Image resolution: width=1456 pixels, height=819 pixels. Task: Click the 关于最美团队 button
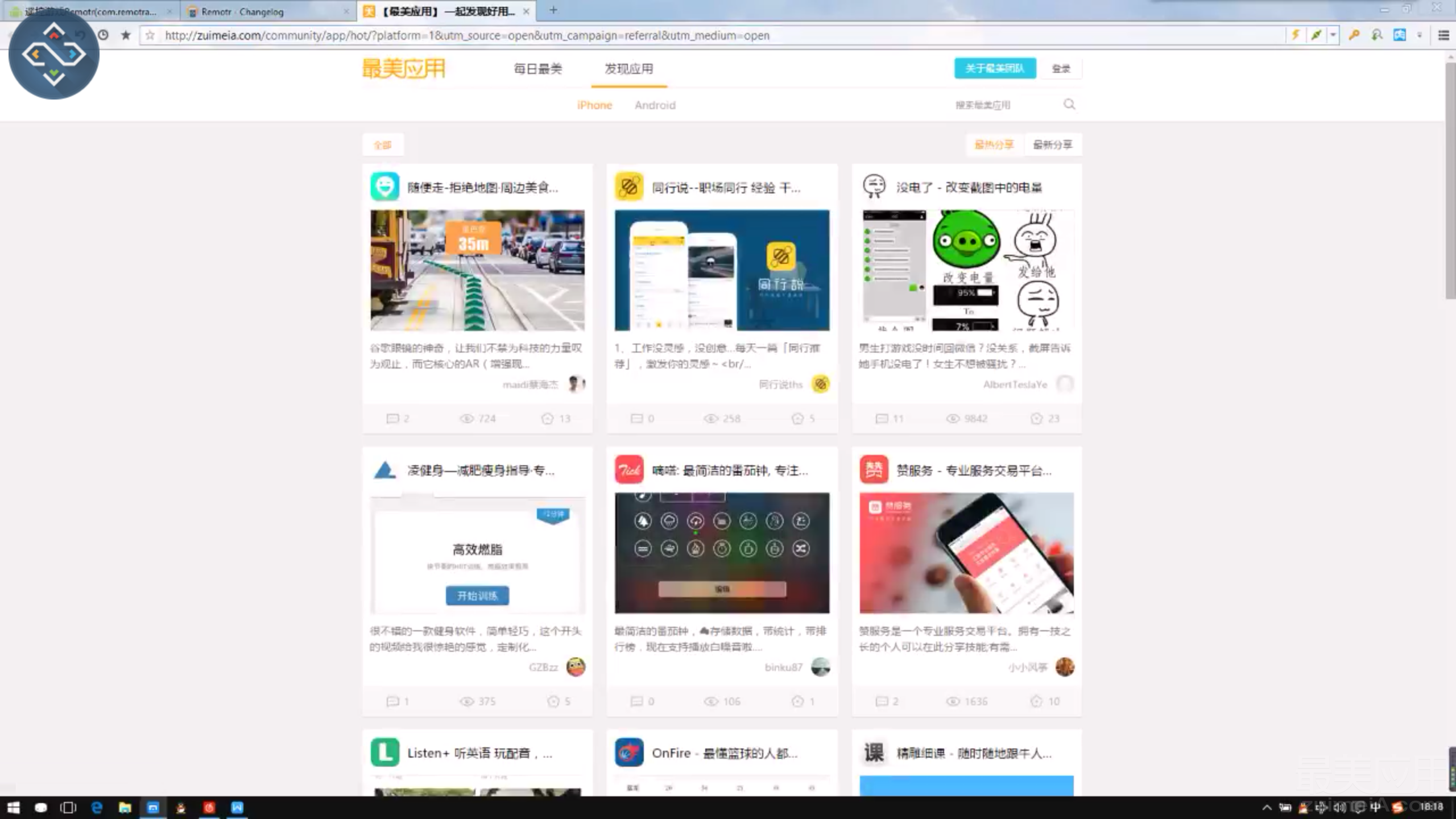(x=995, y=68)
